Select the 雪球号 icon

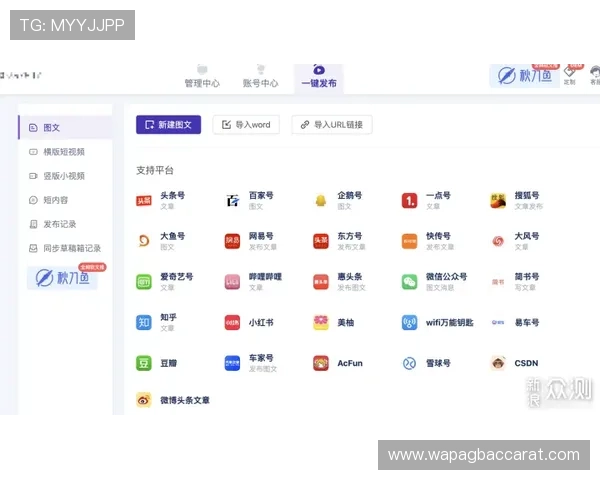pos(409,363)
